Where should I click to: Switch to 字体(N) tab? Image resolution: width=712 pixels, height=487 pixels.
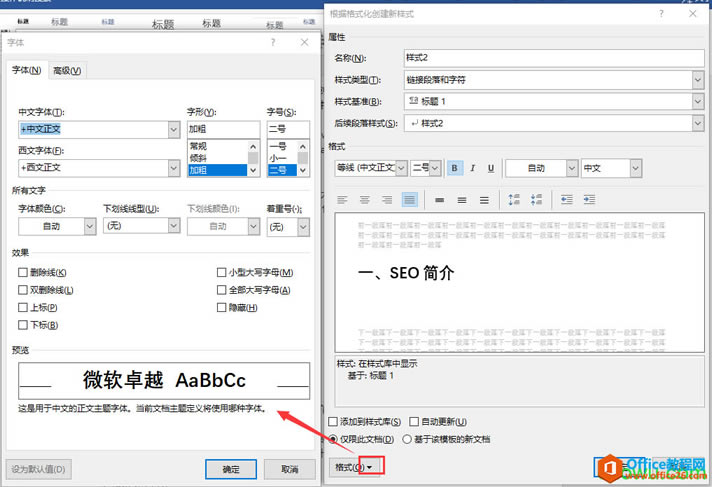click(26, 70)
